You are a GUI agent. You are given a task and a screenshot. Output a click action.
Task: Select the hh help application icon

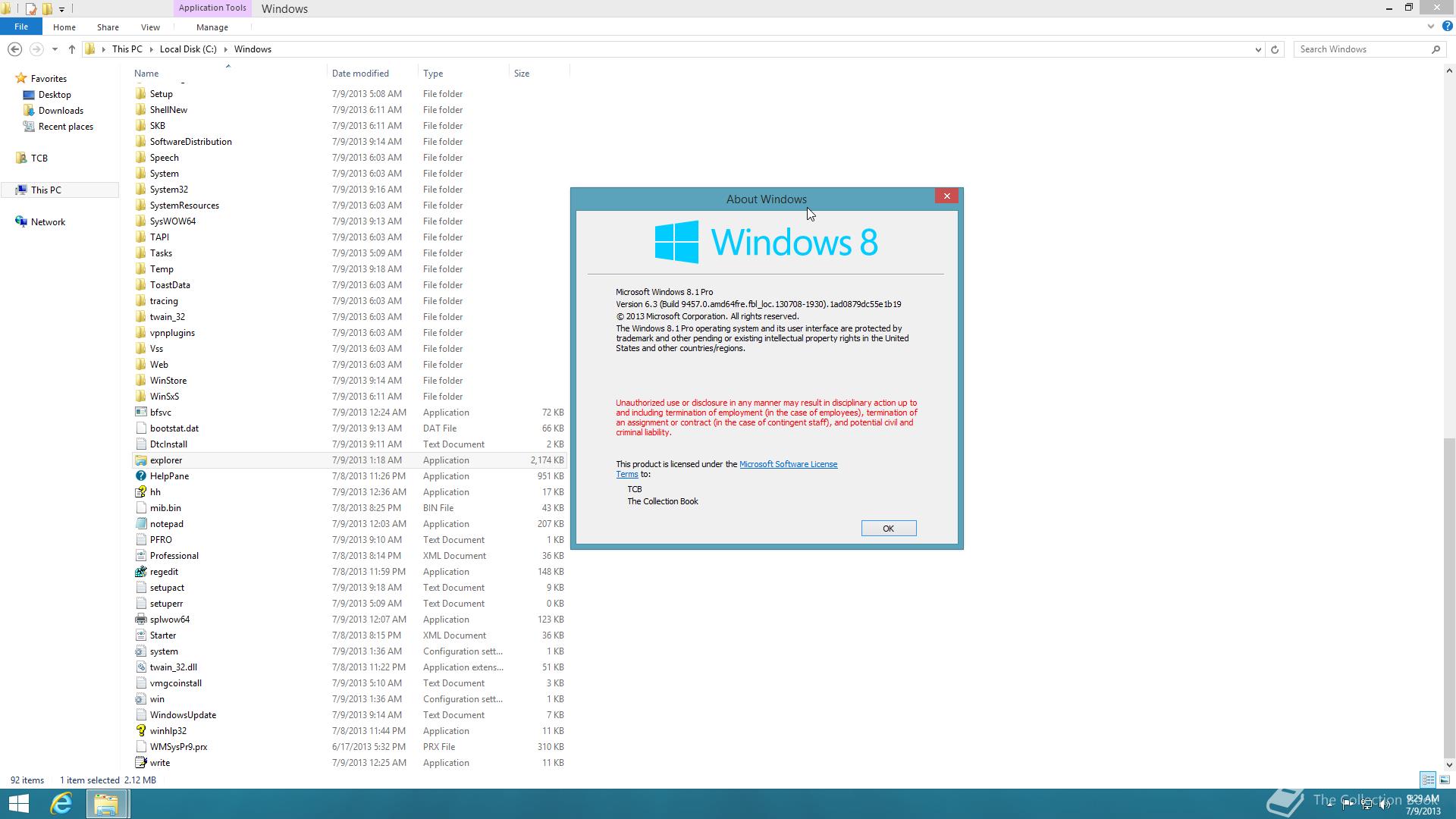tap(140, 492)
